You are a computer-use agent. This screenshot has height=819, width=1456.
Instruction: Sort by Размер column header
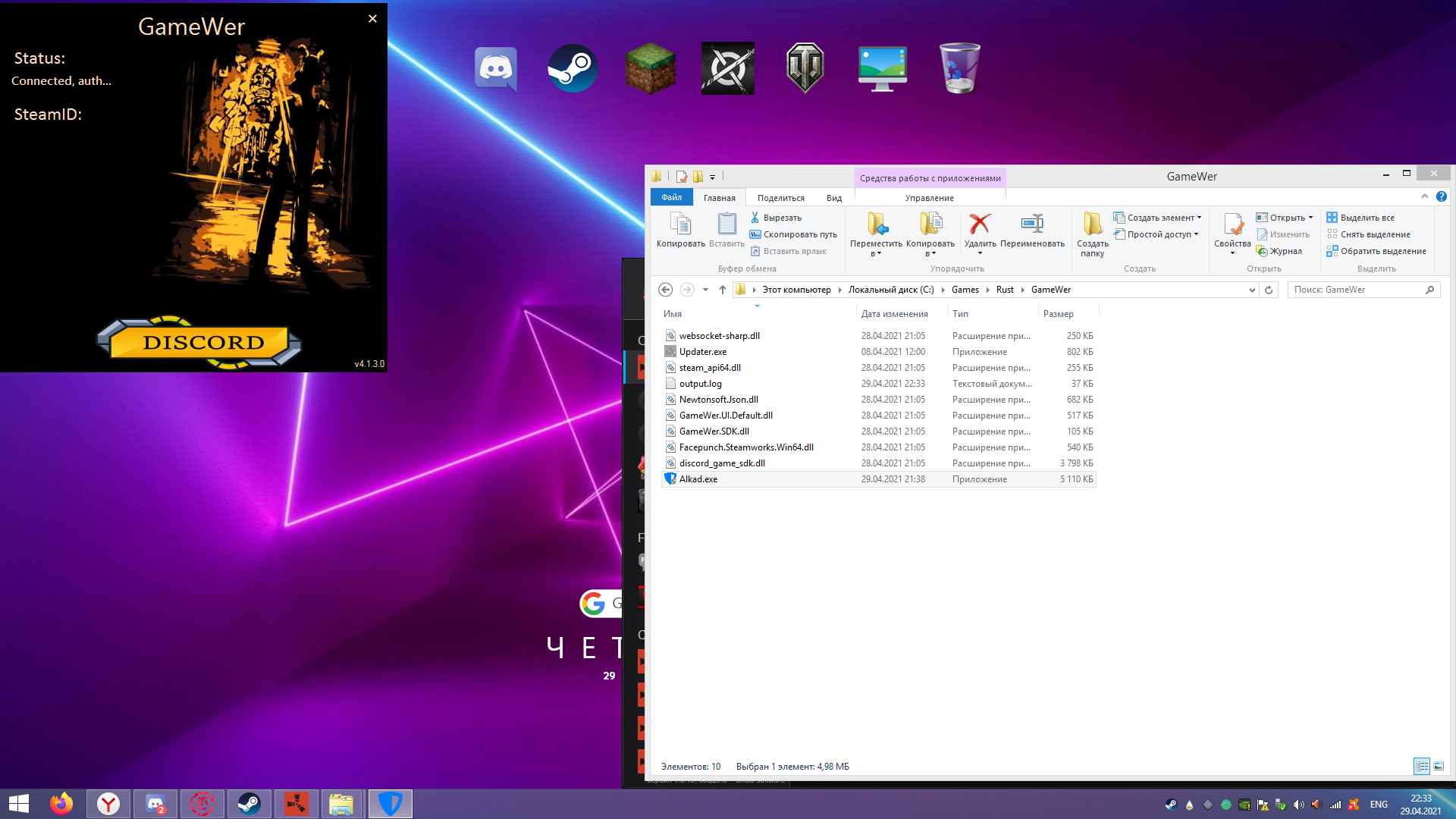(1068, 314)
